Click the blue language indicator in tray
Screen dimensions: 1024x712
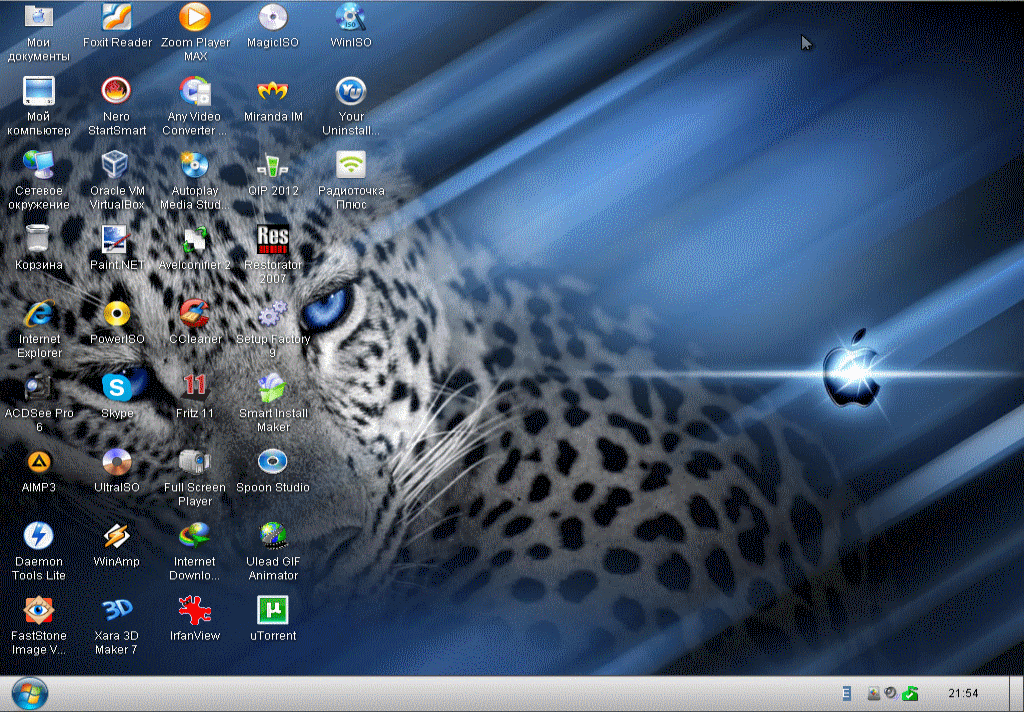pyautogui.click(x=846, y=694)
